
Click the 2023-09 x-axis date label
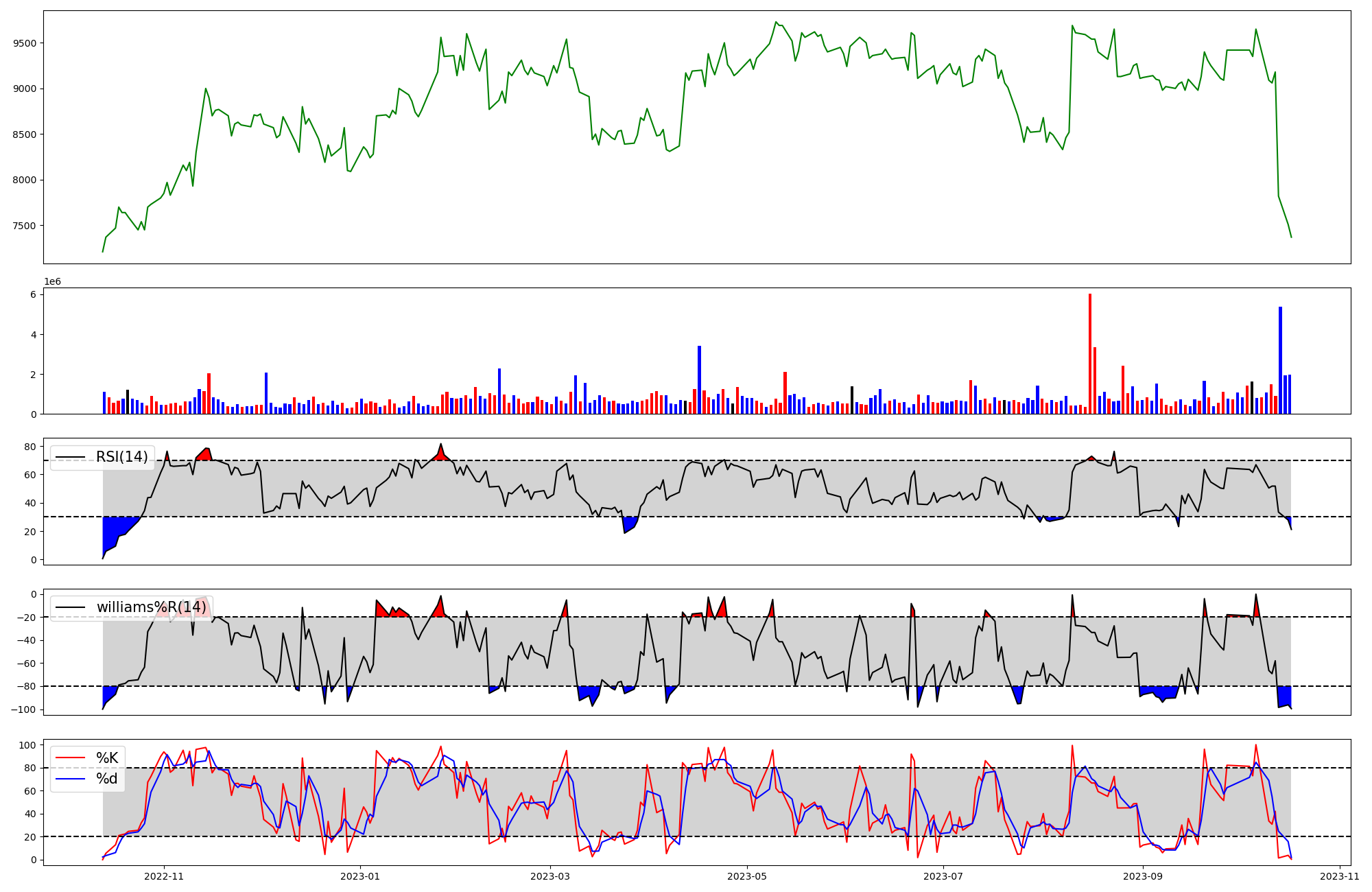[1143, 876]
